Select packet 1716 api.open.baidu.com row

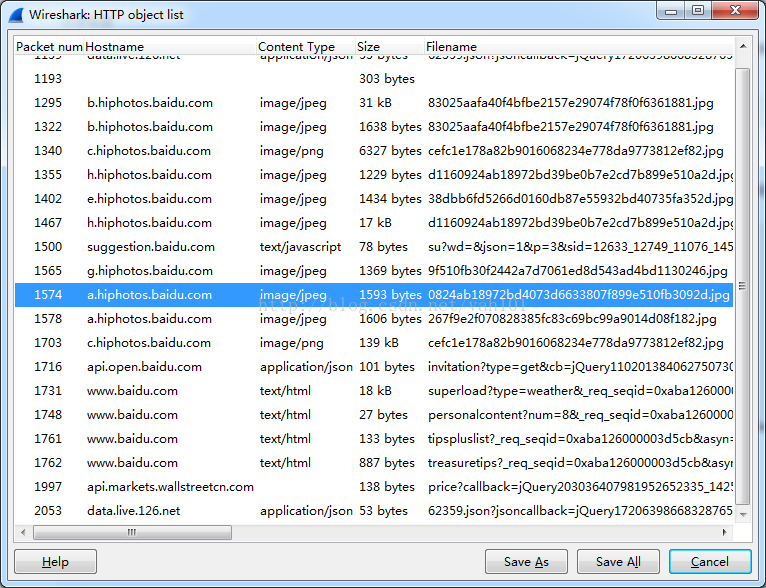point(374,366)
